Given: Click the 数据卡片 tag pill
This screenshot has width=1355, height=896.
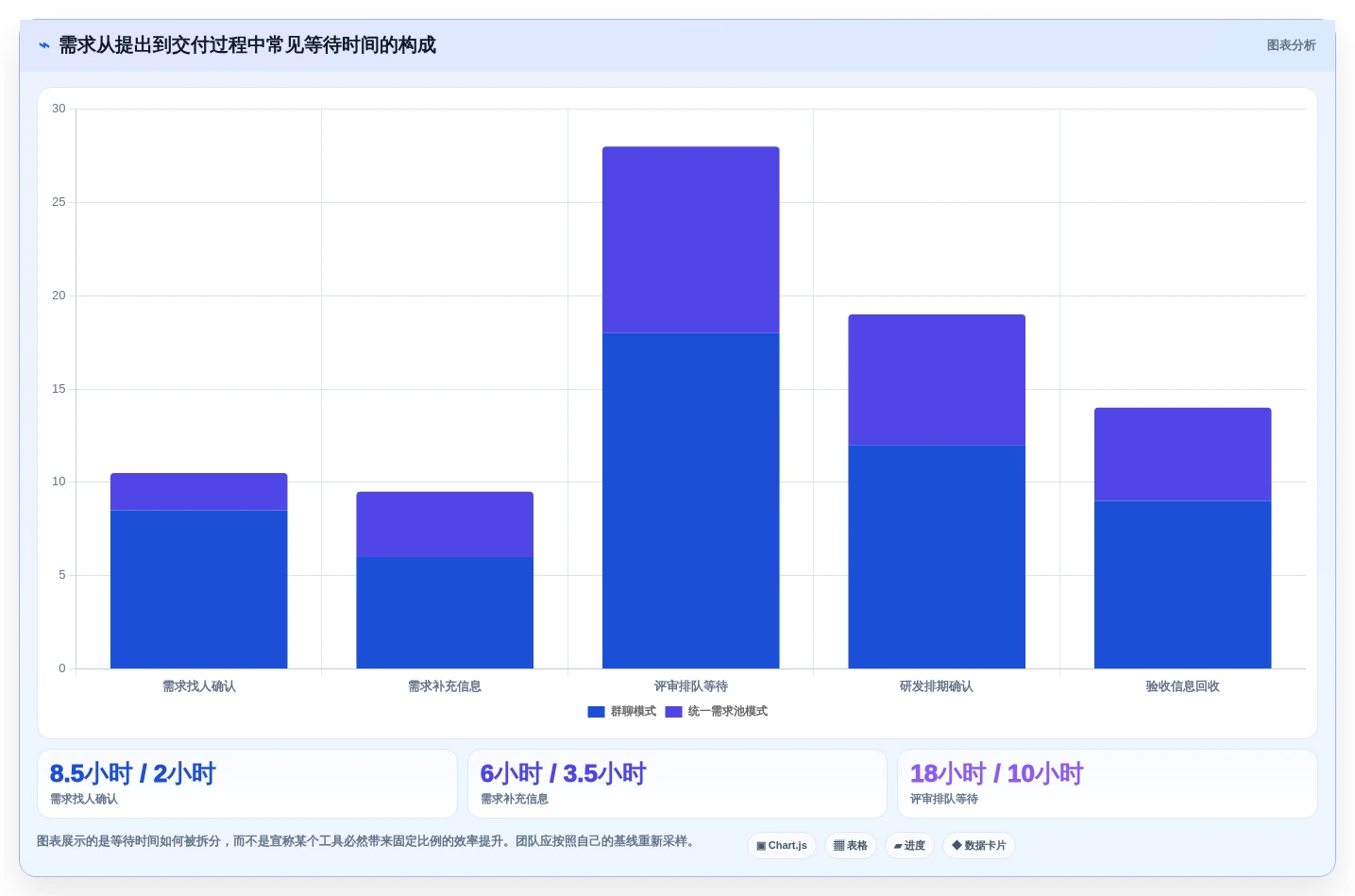Looking at the screenshot, I should point(979,845).
